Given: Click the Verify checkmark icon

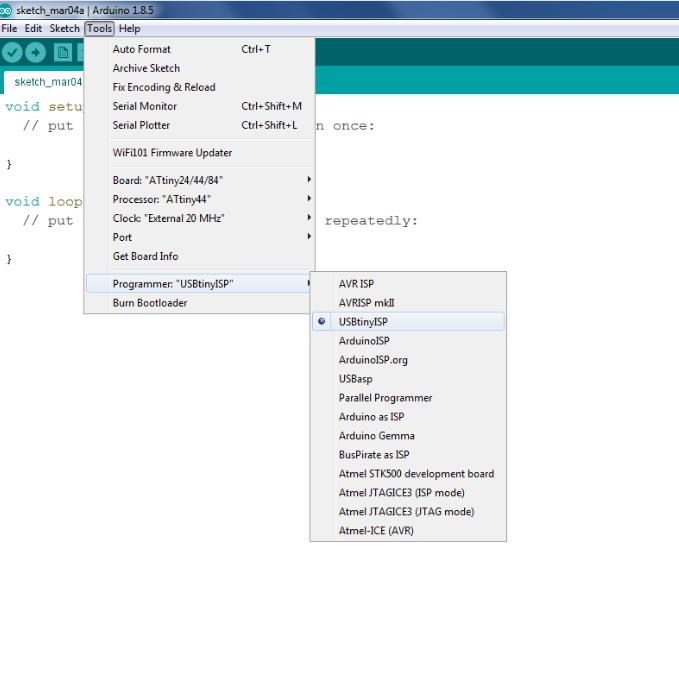Looking at the screenshot, I should click(x=12, y=53).
